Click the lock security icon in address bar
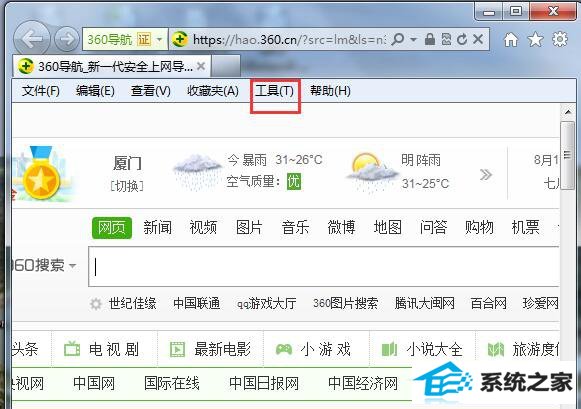 [x=429, y=39]
